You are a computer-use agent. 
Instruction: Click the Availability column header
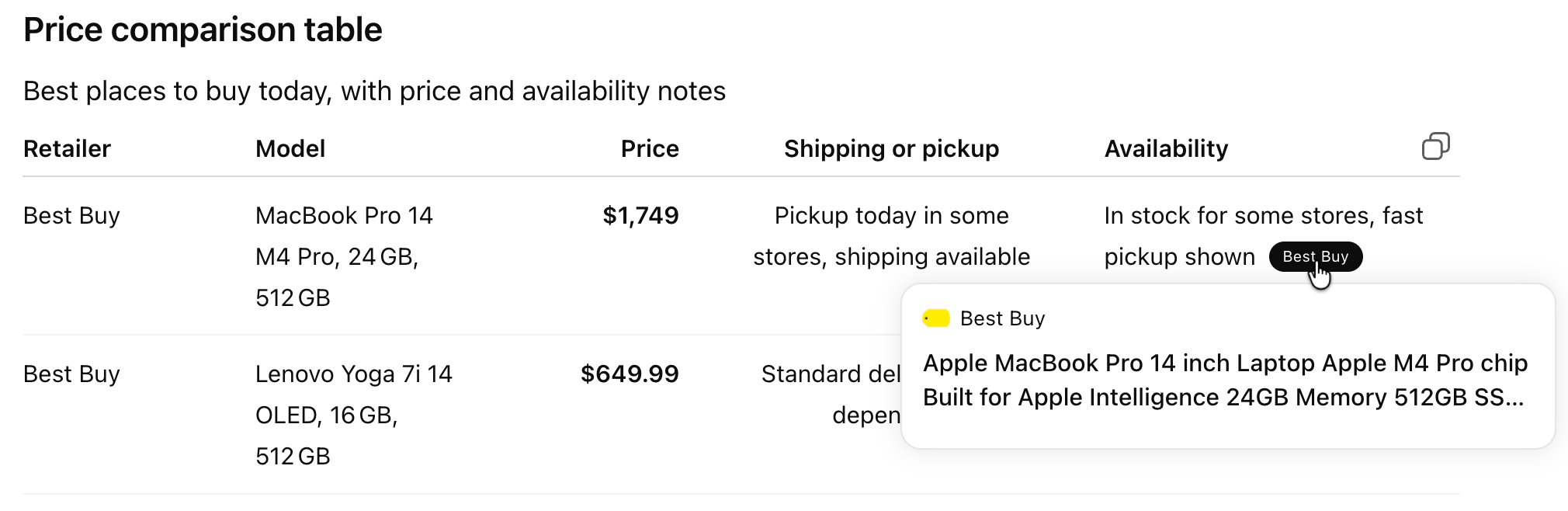pos(1166,148)
